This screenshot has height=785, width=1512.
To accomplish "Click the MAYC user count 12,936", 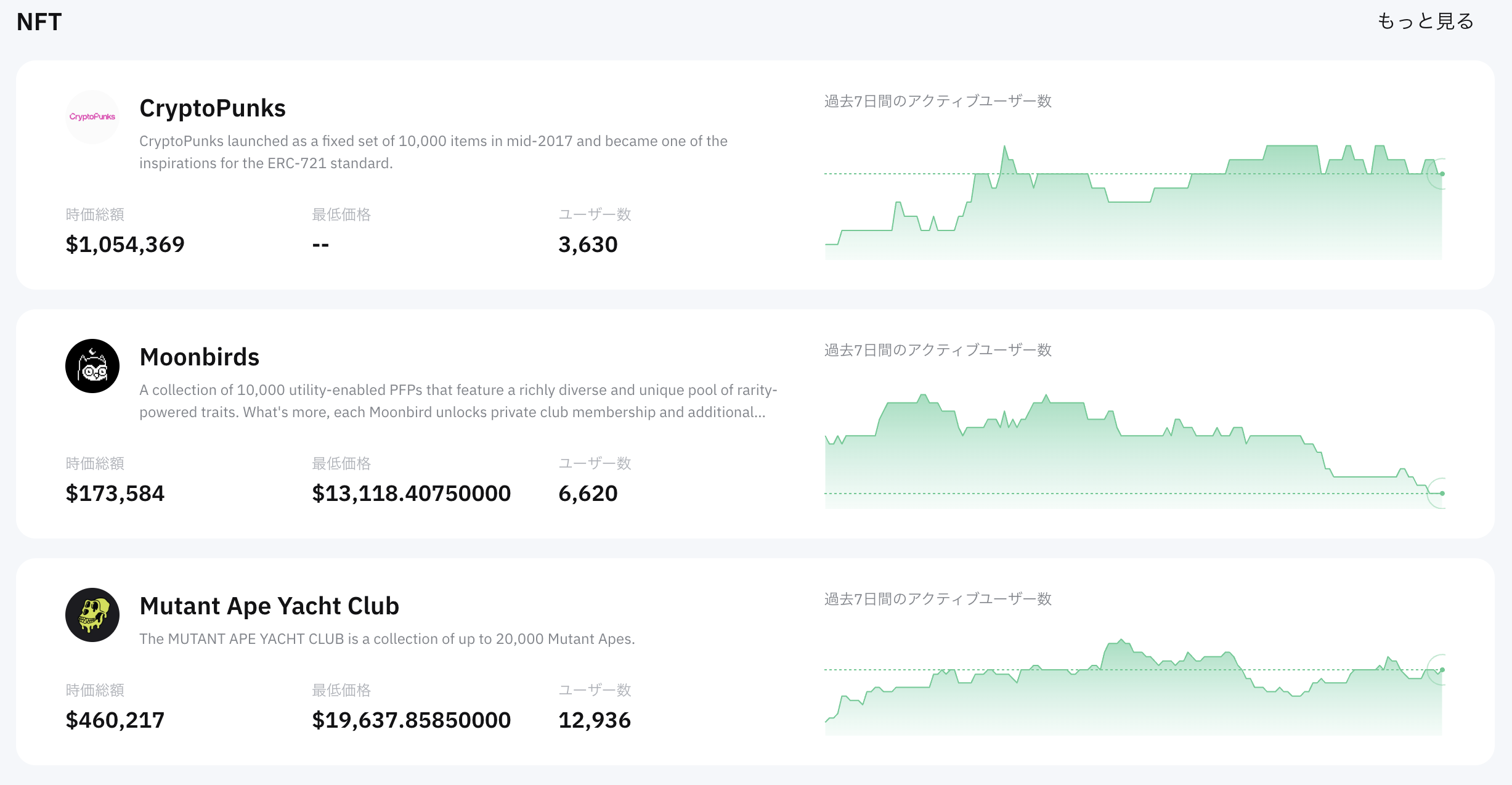I will click(x=594, y=720).
